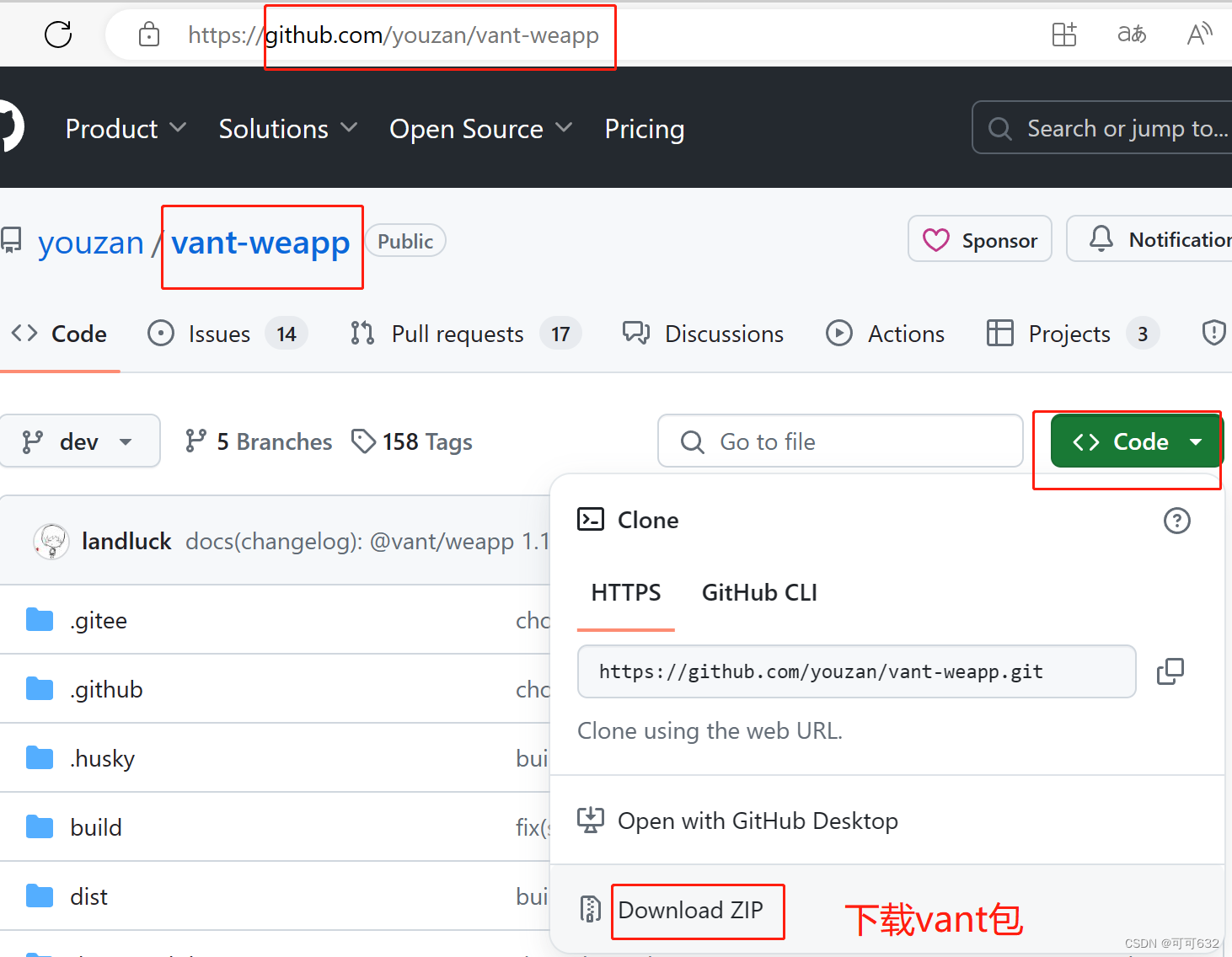This screenshot has height=957, width=1232.
Task: Open the .gitee folder
Action: point(99,620)
